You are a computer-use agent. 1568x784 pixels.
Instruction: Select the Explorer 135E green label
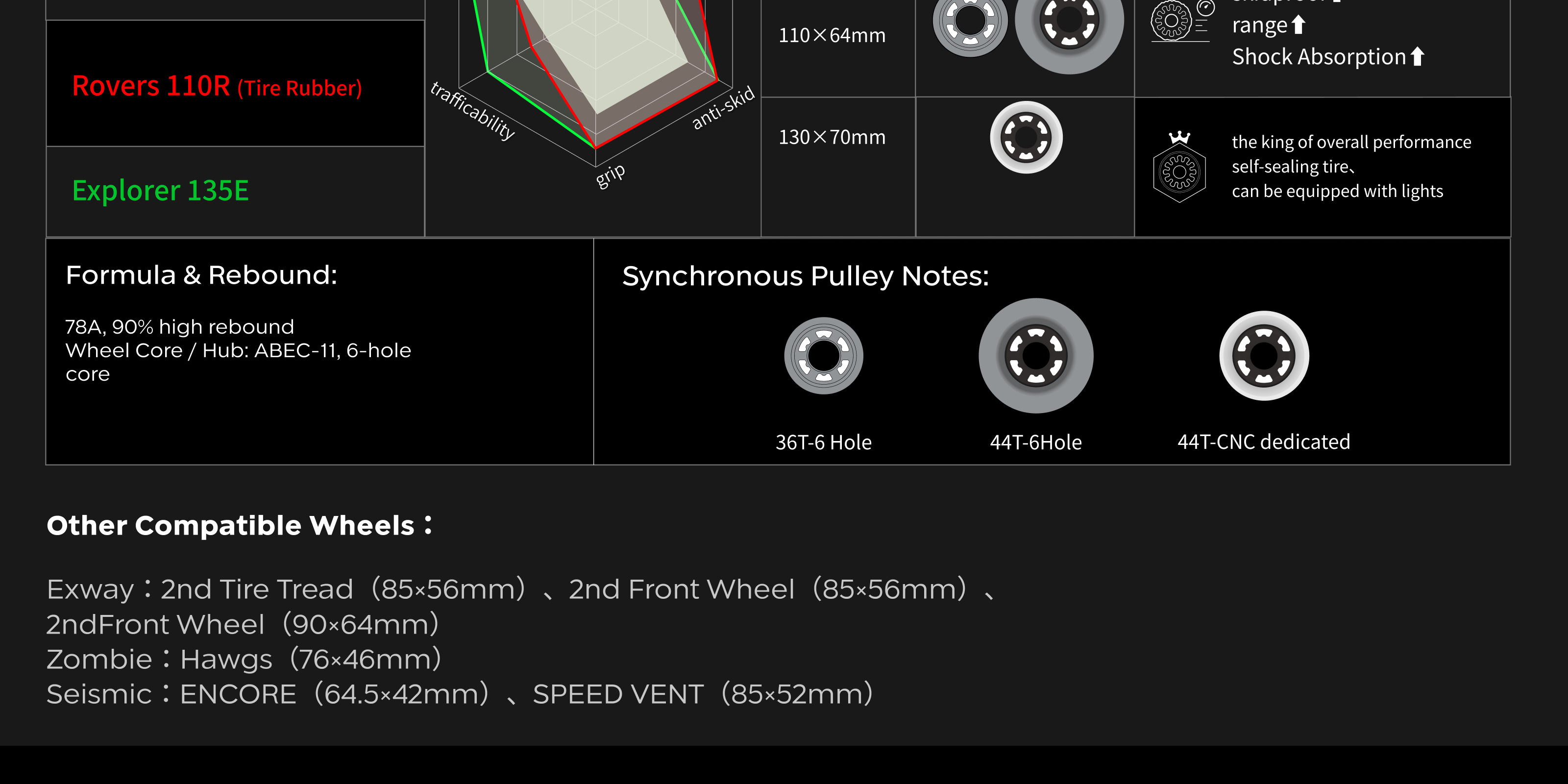160,191
